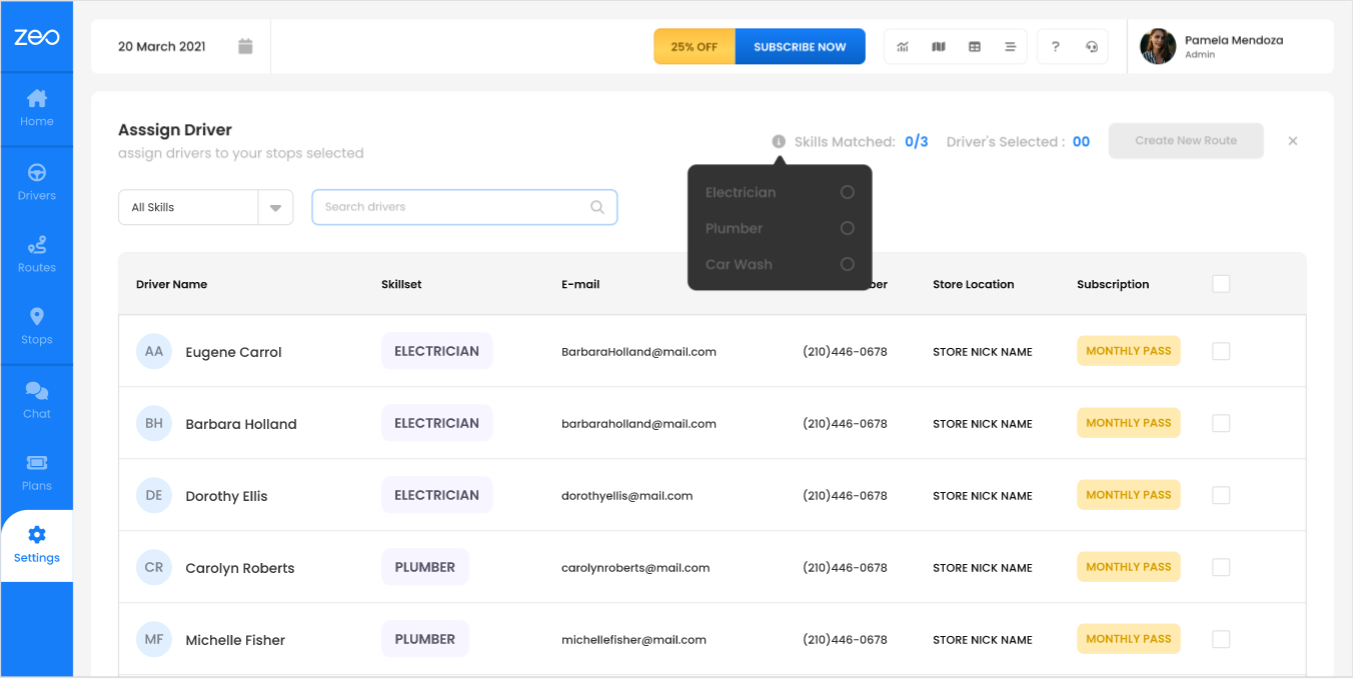Click the table view icon in toolbar
Image resolution: width=1353 pixels, height=679 pixels.
point(974,47)
